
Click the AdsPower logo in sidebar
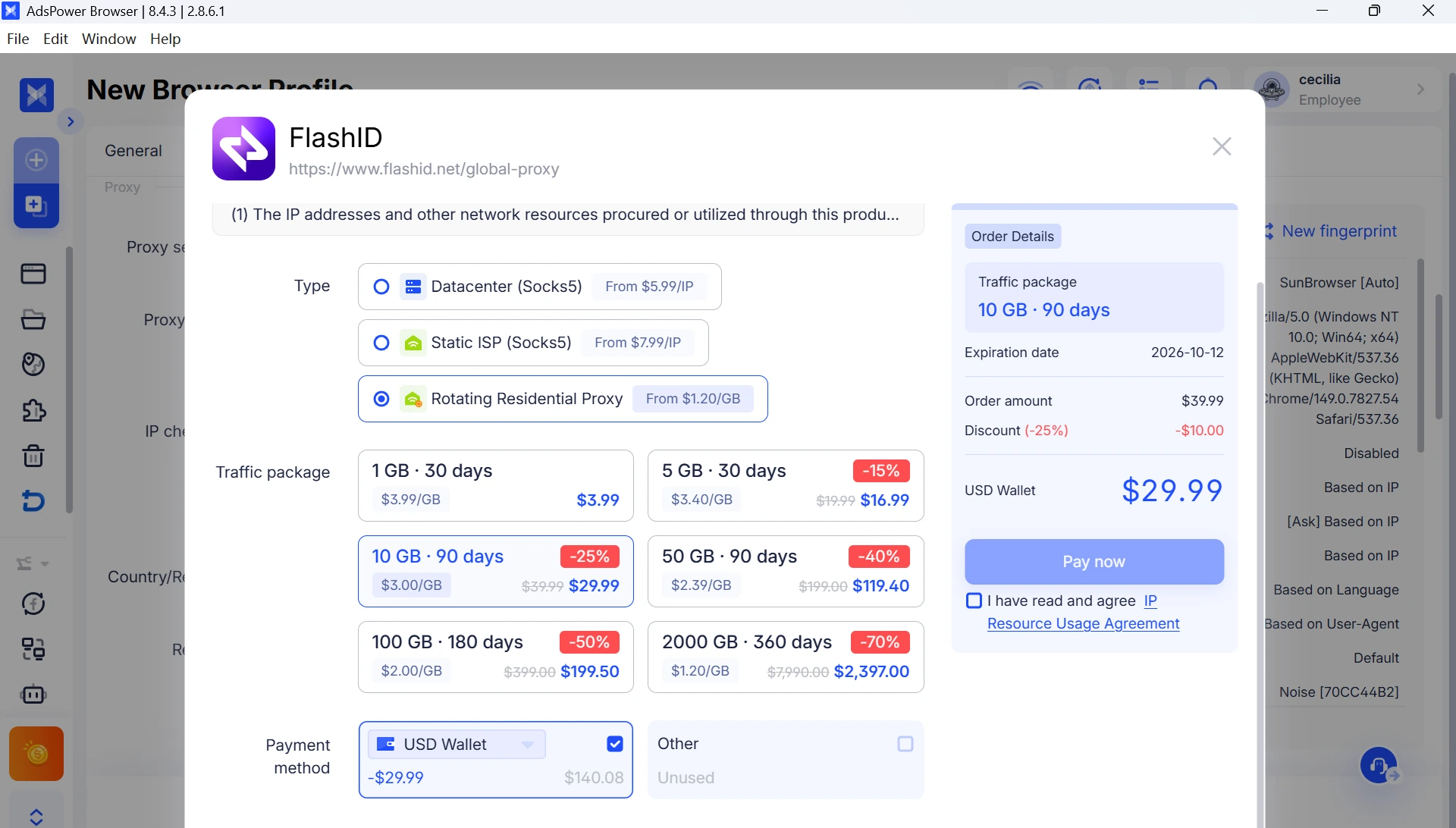click(36, 96)
